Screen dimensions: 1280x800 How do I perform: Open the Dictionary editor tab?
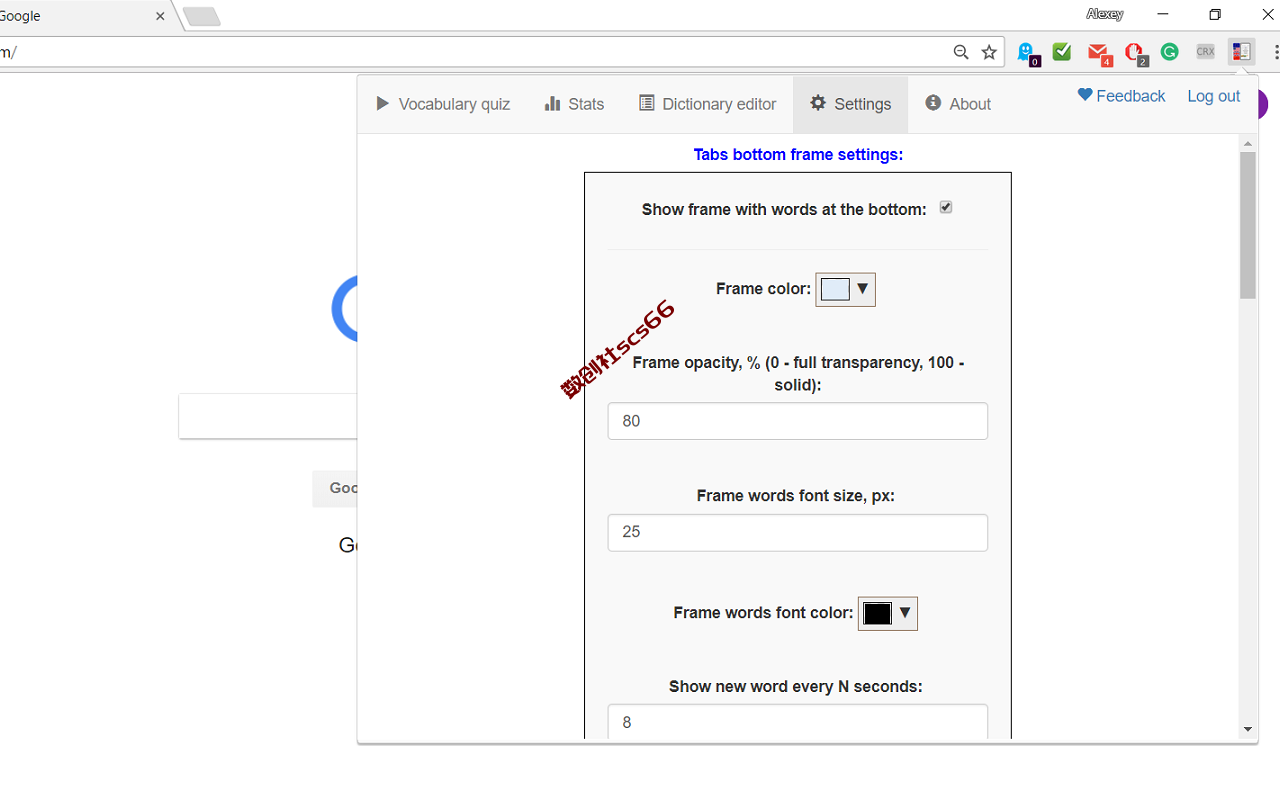click(708, 104)
